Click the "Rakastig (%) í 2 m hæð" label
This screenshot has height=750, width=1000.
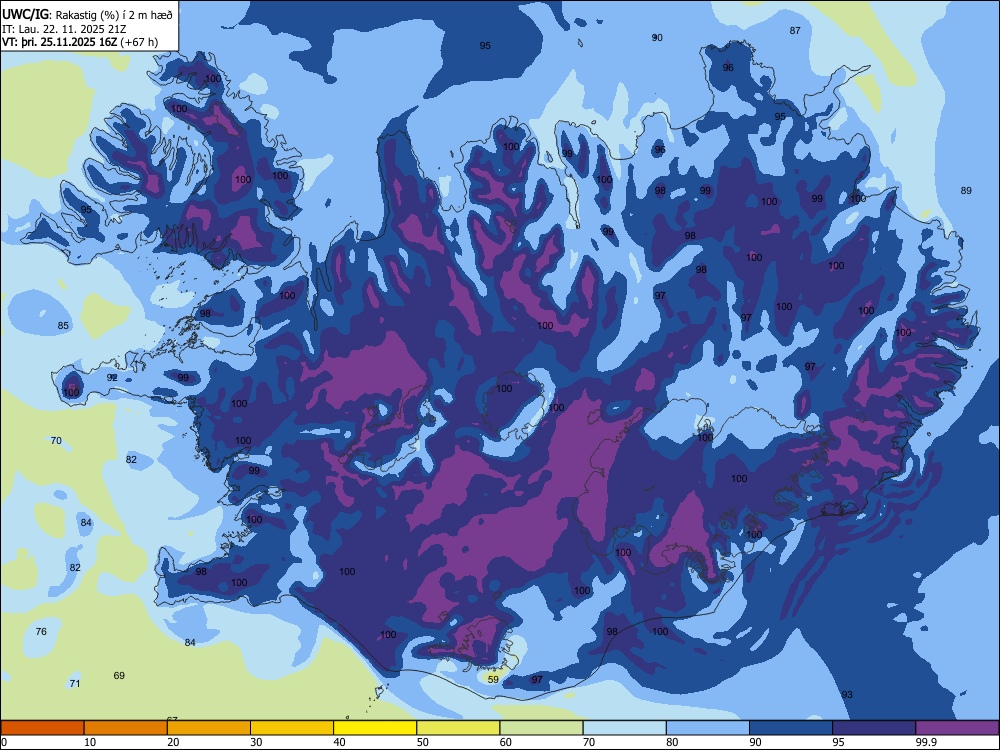click(x=114, y=15)
